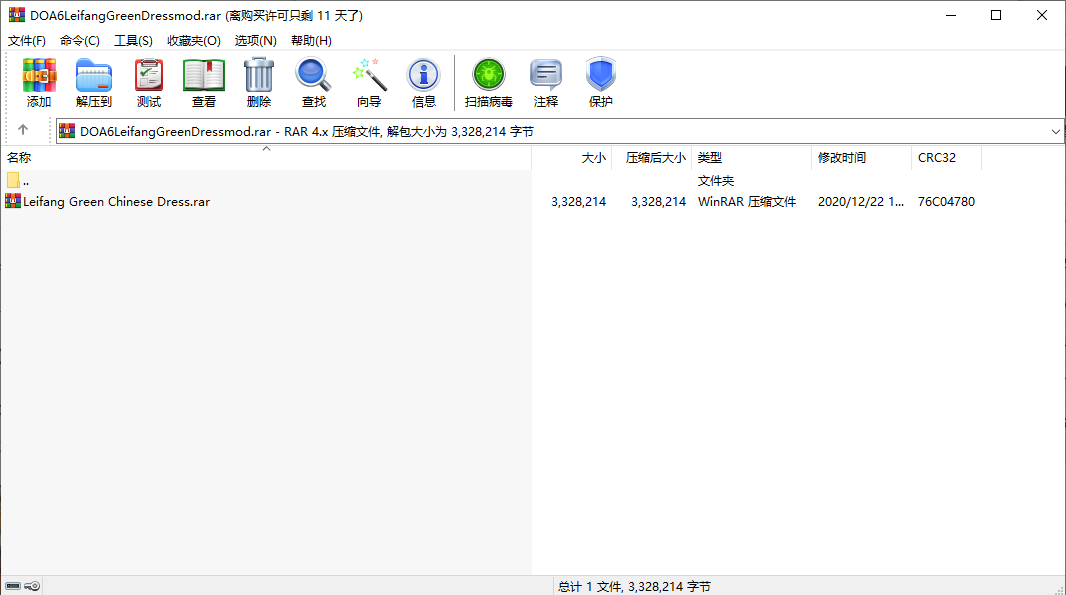Screen dimensions: 1066x595
Task: Click the 保护 (Protect) shield icon
Action: [x=601, y=82]
